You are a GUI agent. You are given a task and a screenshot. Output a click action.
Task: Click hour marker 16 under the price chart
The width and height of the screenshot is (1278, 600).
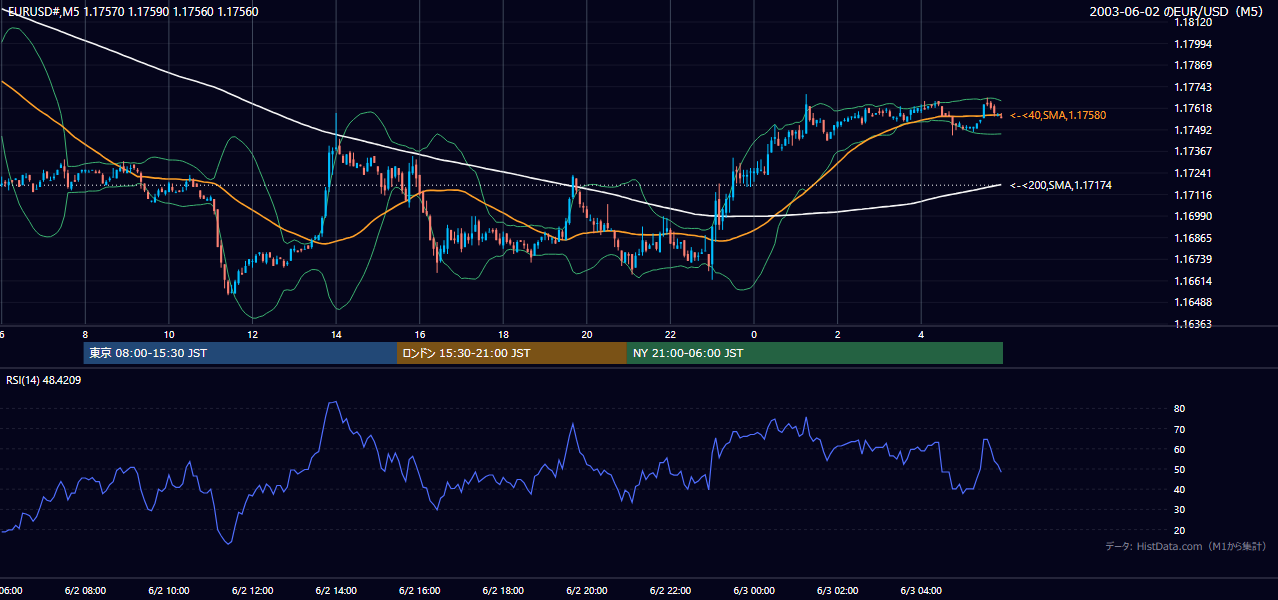[420, 334]
